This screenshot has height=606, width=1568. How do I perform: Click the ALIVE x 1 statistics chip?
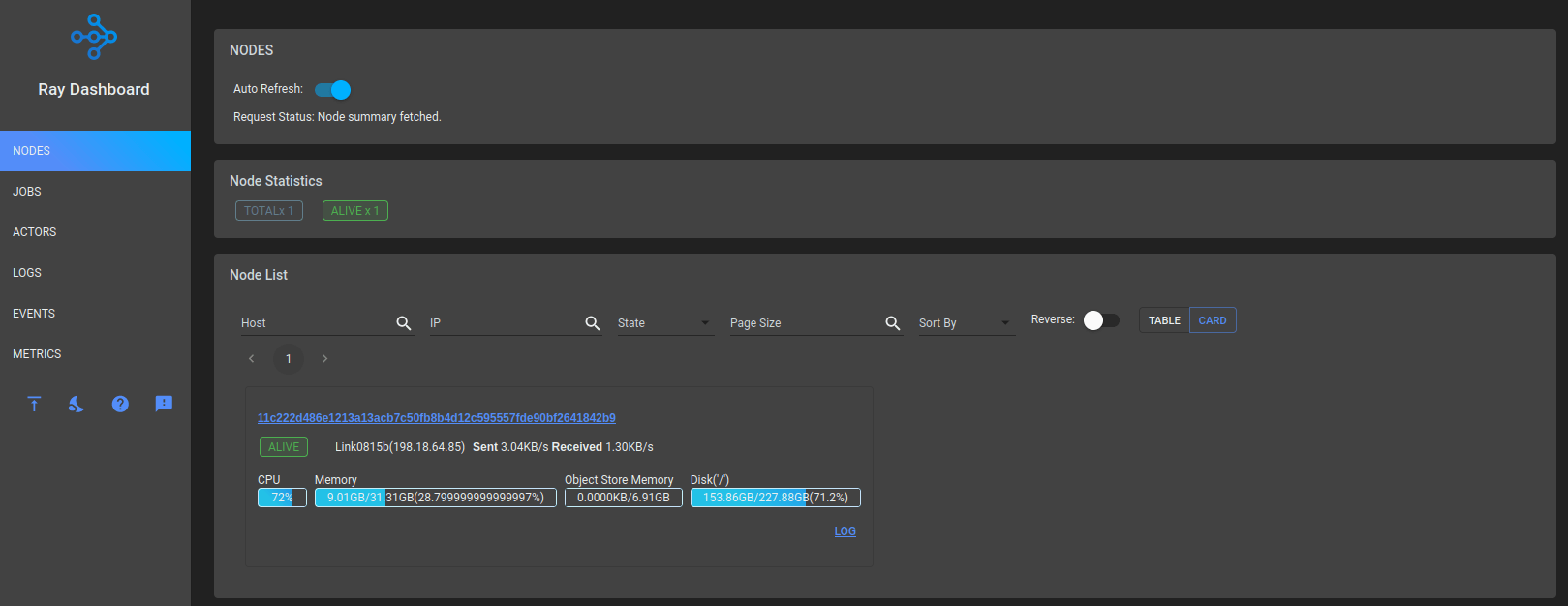[x=355, y=211]
